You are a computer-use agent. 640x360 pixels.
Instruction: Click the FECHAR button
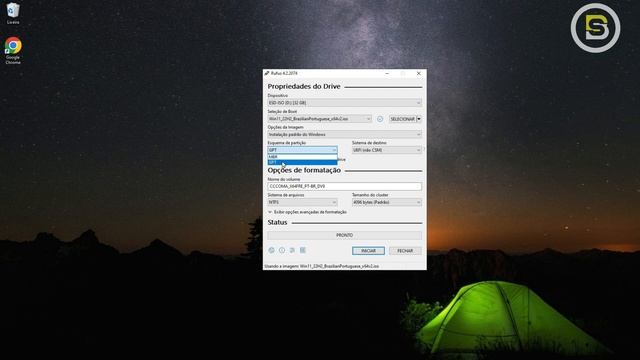[405, 251]
